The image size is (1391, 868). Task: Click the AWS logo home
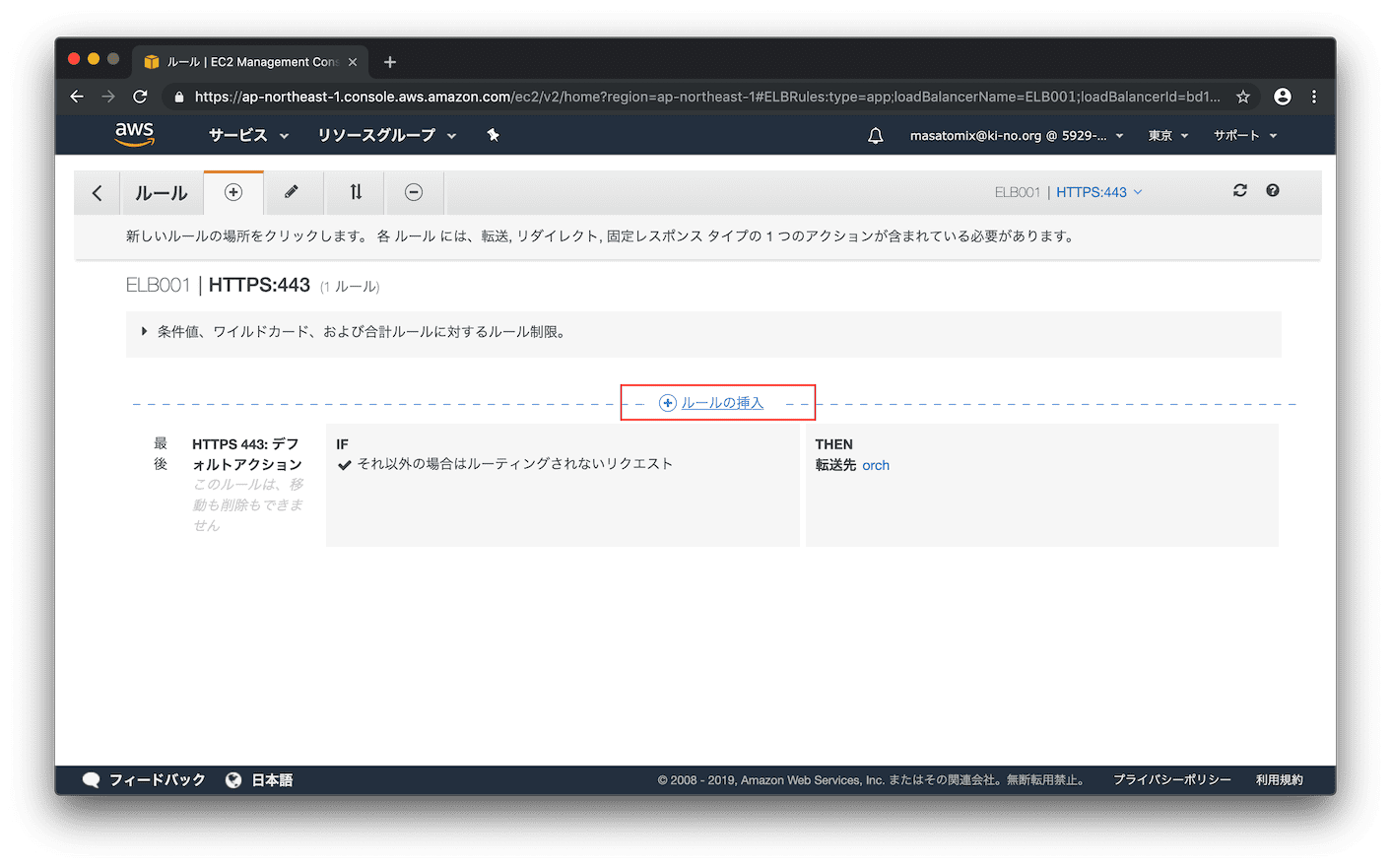(x=134, y=134)
